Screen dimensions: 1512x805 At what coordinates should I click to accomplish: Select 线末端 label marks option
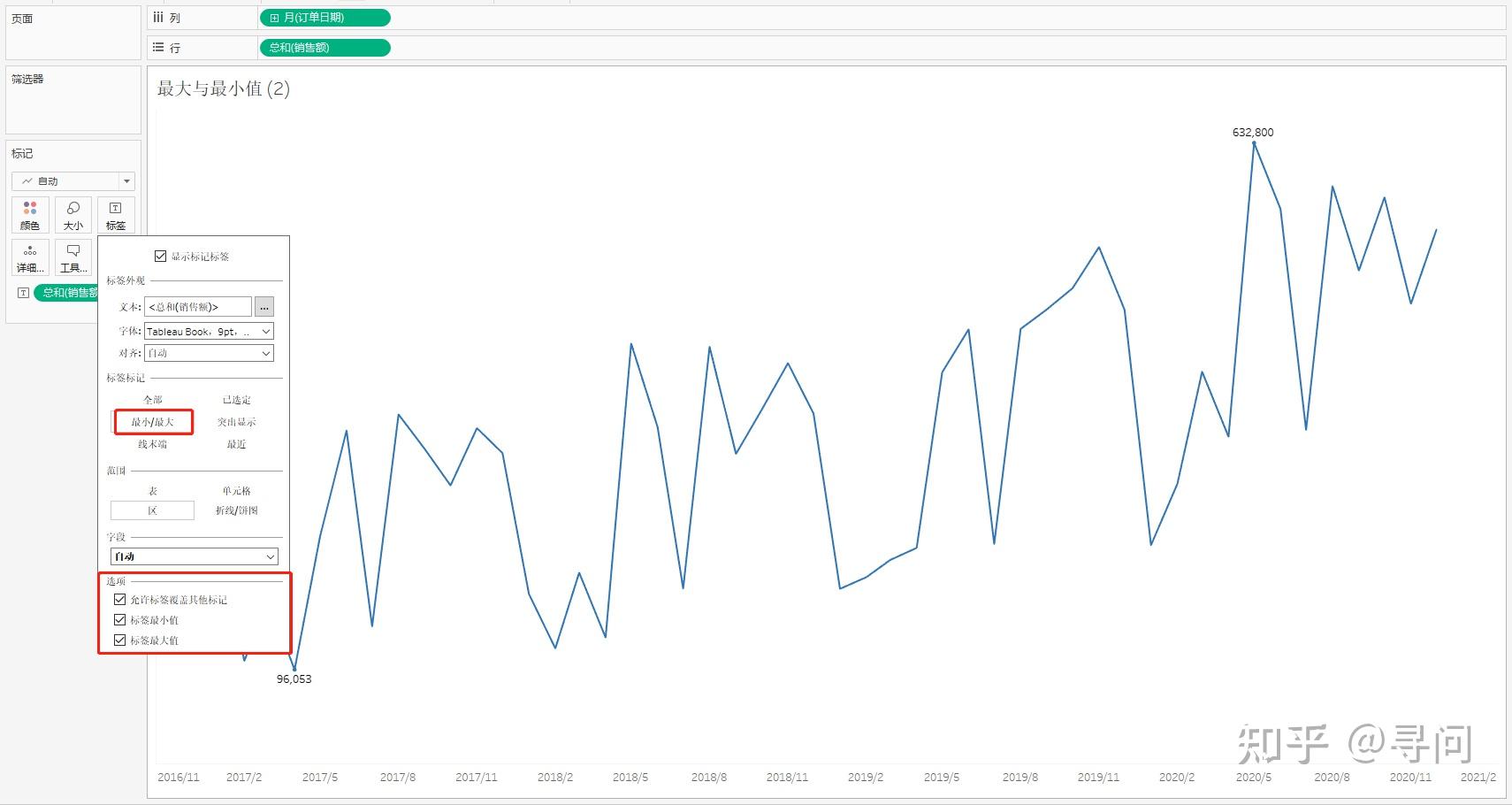[153, 444]
